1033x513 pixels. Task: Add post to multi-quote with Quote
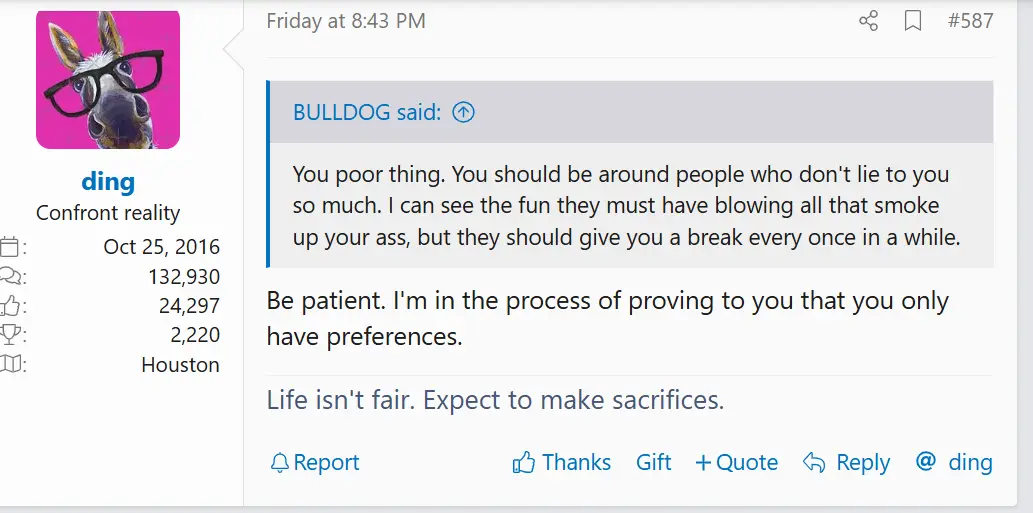746,463
